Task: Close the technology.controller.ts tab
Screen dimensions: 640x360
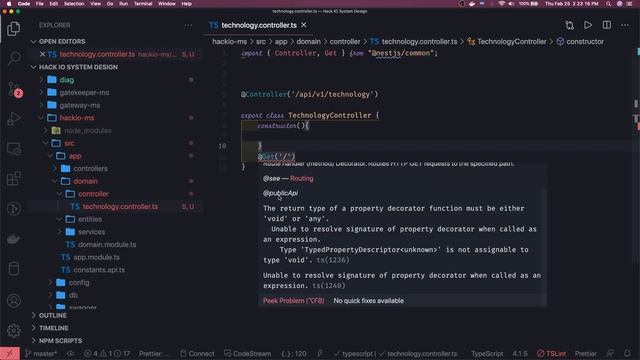Action: (x=304, y=25)
